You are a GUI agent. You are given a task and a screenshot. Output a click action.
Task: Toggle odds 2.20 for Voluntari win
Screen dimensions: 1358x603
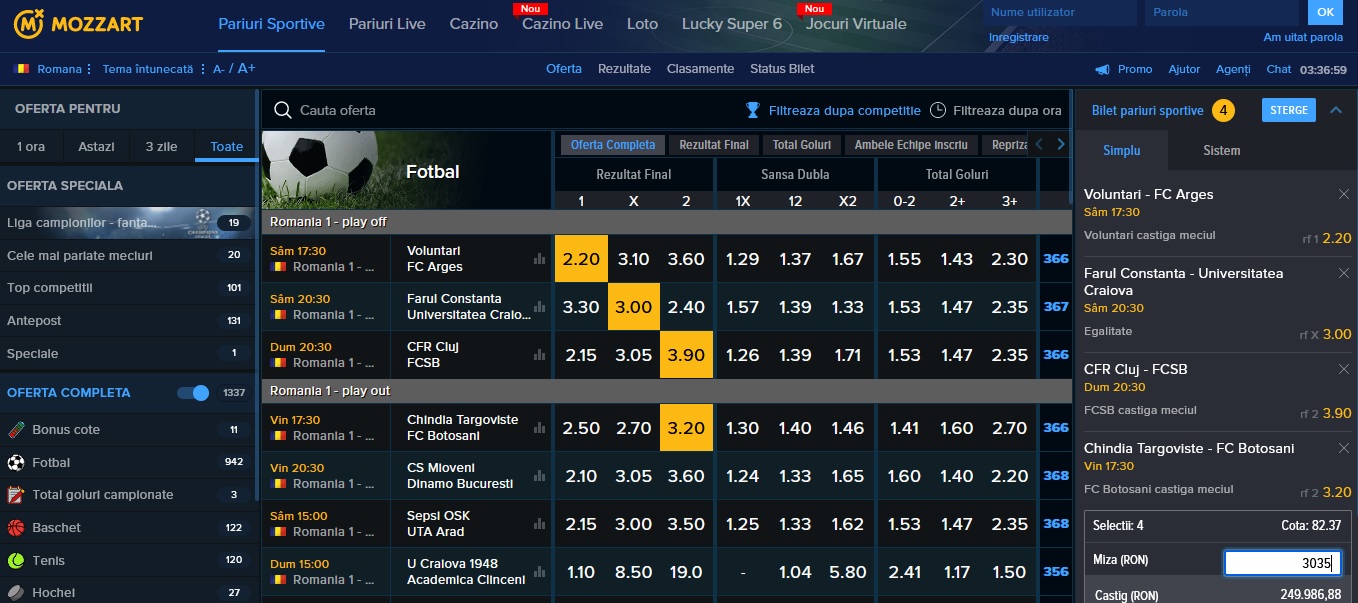click(x=581, y=259)
